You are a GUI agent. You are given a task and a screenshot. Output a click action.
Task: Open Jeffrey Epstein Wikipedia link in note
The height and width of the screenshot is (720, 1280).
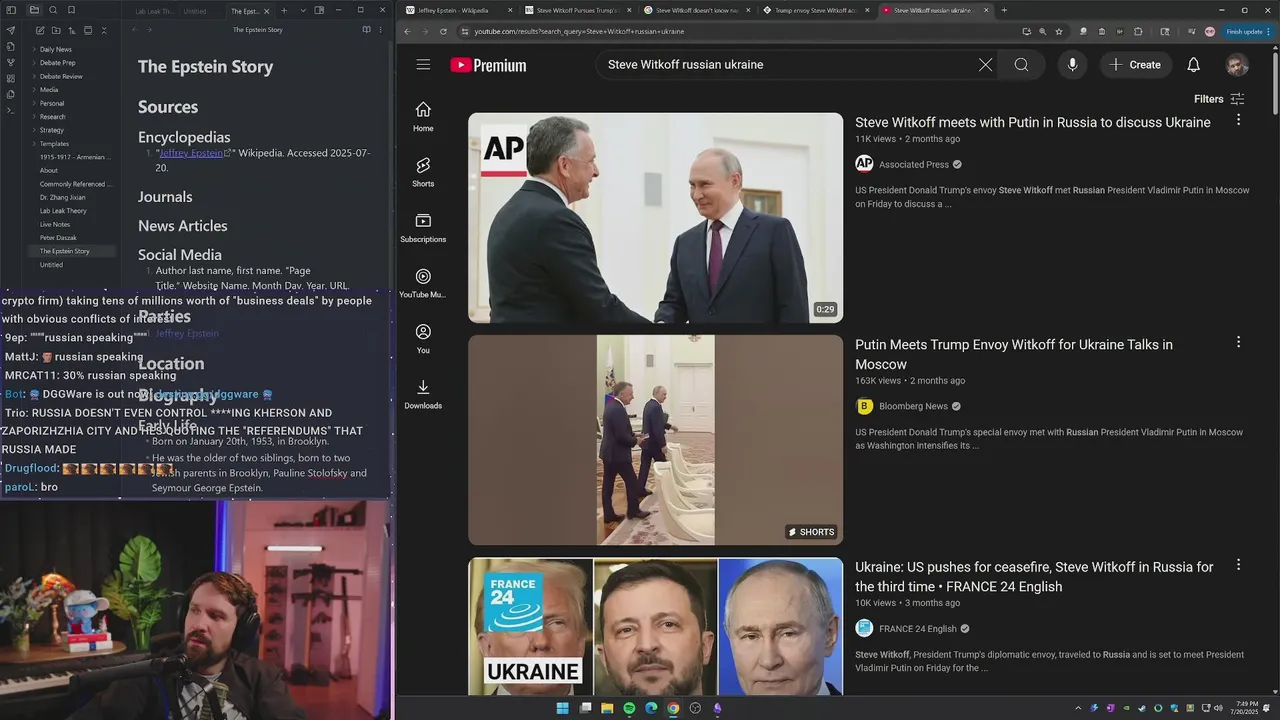pyautogui.click(x=193, y=153)
